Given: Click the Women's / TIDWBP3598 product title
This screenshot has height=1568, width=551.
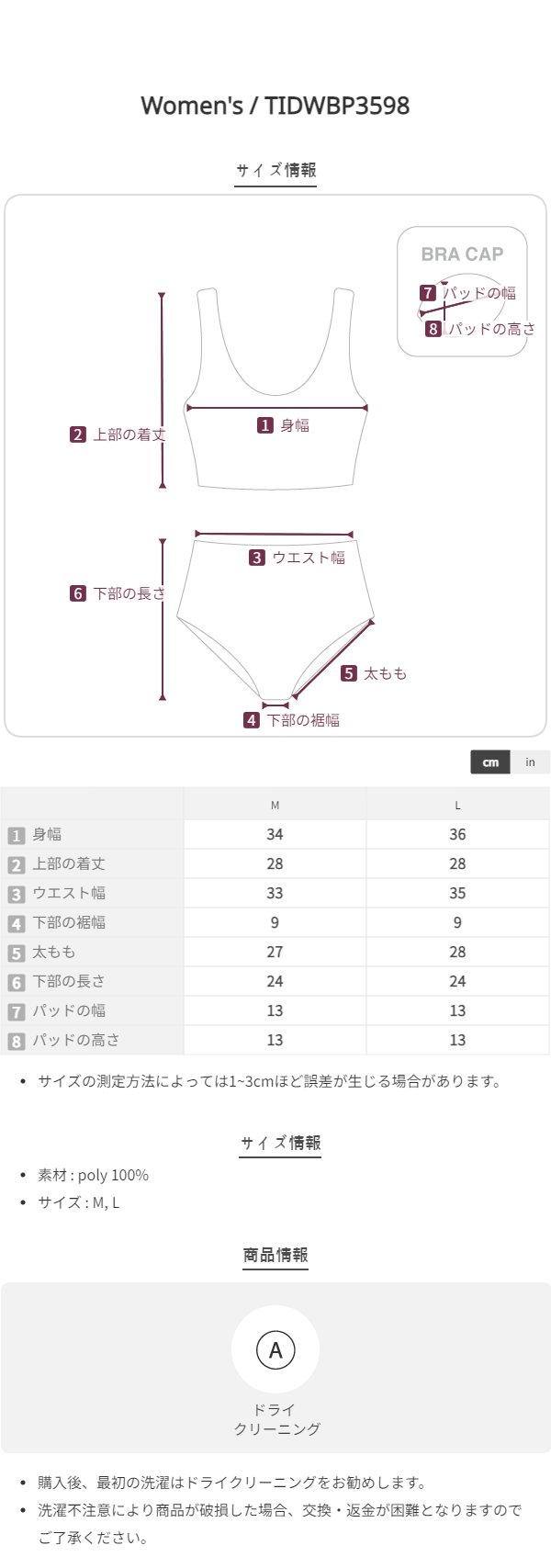Looking at the screenshot, I should [x=275, y=106].
